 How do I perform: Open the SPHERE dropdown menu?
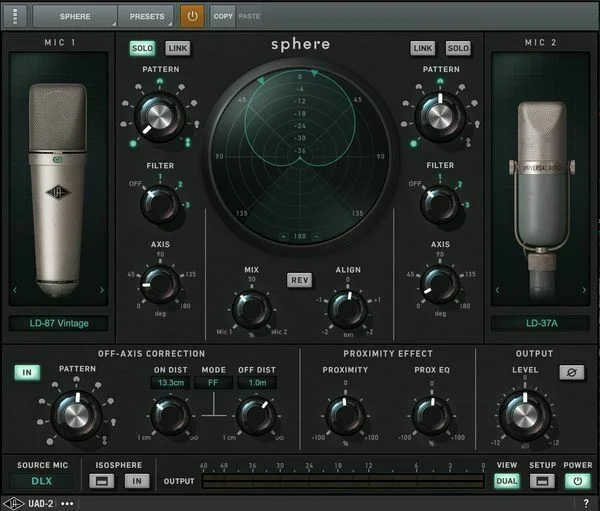click(x=75, y=16)
